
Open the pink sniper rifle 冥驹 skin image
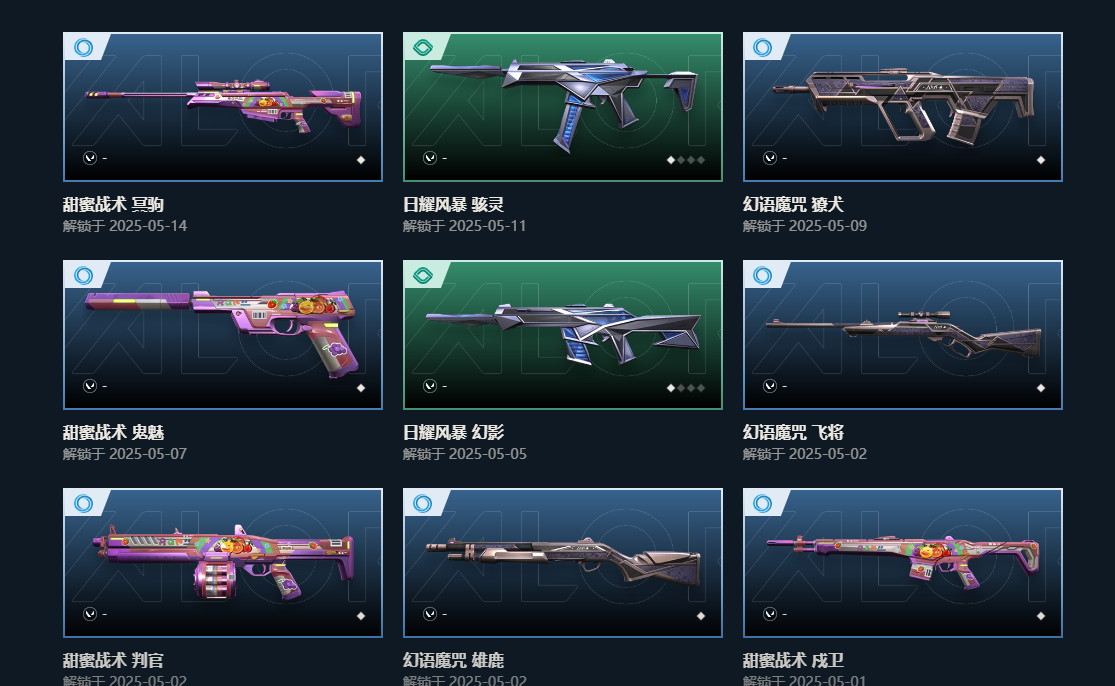click(x=223, y=107)
